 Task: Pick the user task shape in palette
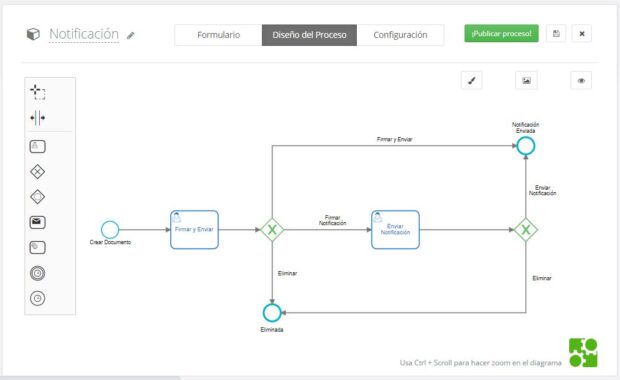point(38,147)
